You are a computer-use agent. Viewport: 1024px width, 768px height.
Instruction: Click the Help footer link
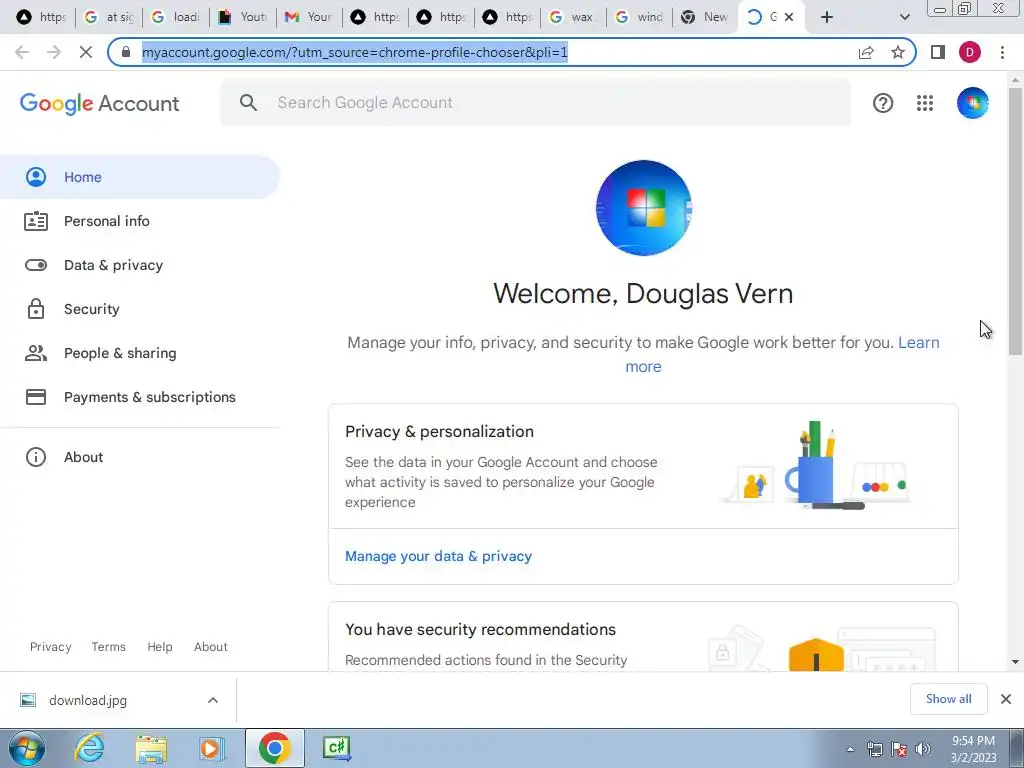point(159,647)
